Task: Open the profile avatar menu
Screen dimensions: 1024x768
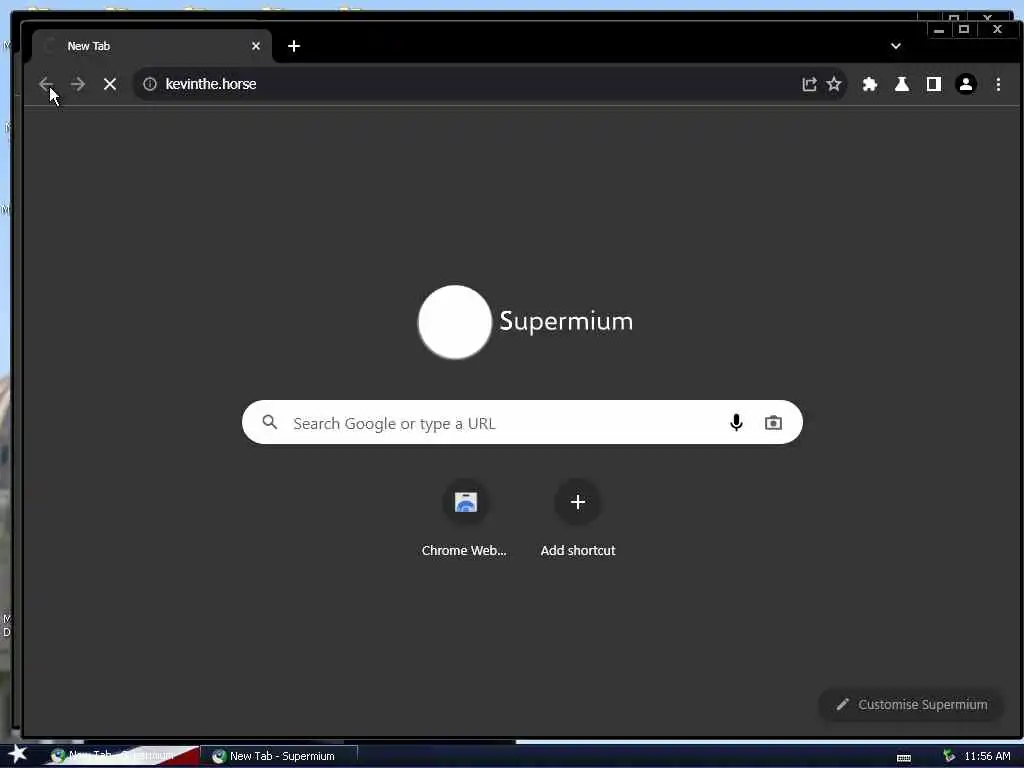Action: pos(966,84)
